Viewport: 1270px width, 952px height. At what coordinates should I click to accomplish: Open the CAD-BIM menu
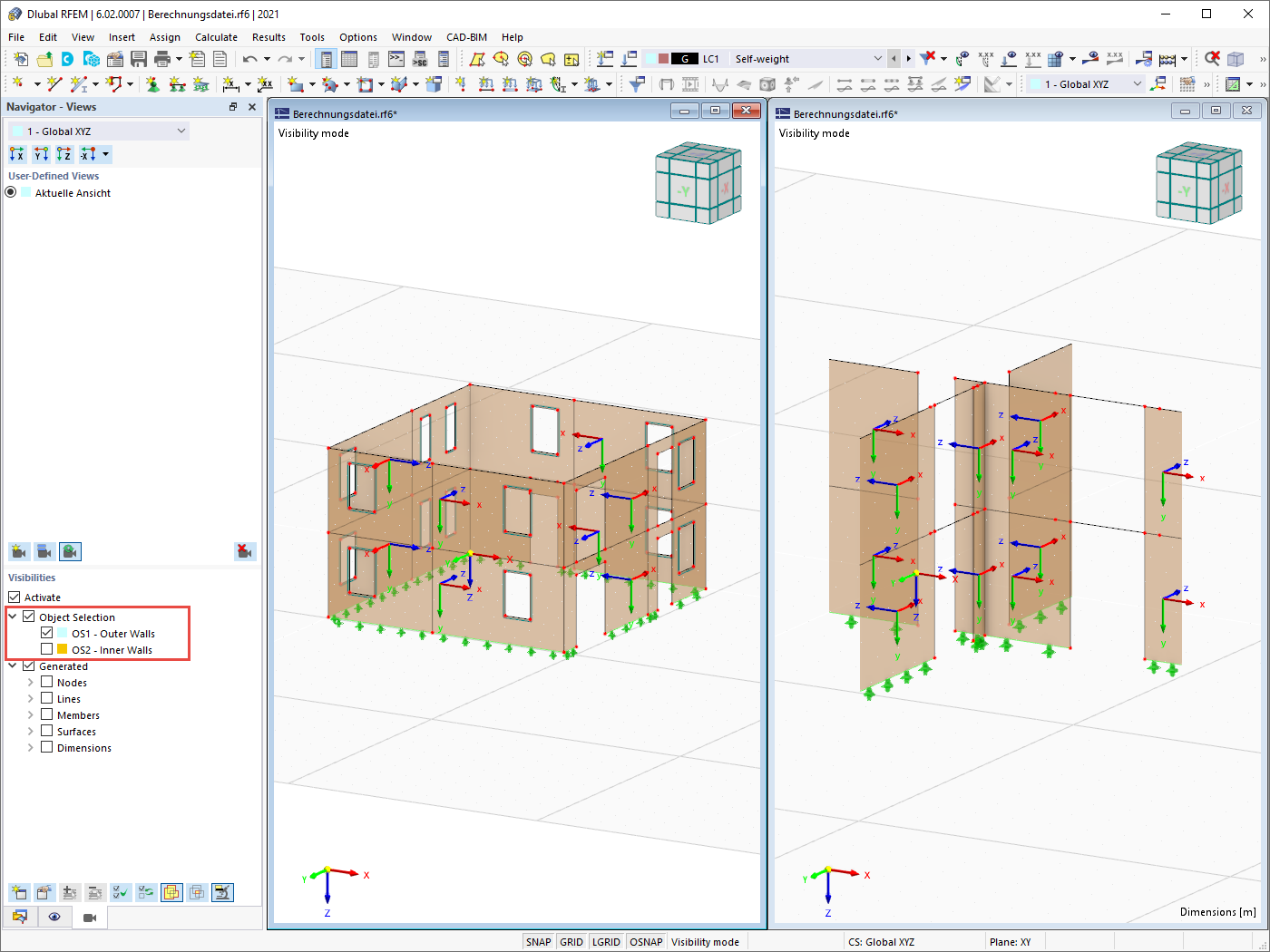(x=466, y=37)
